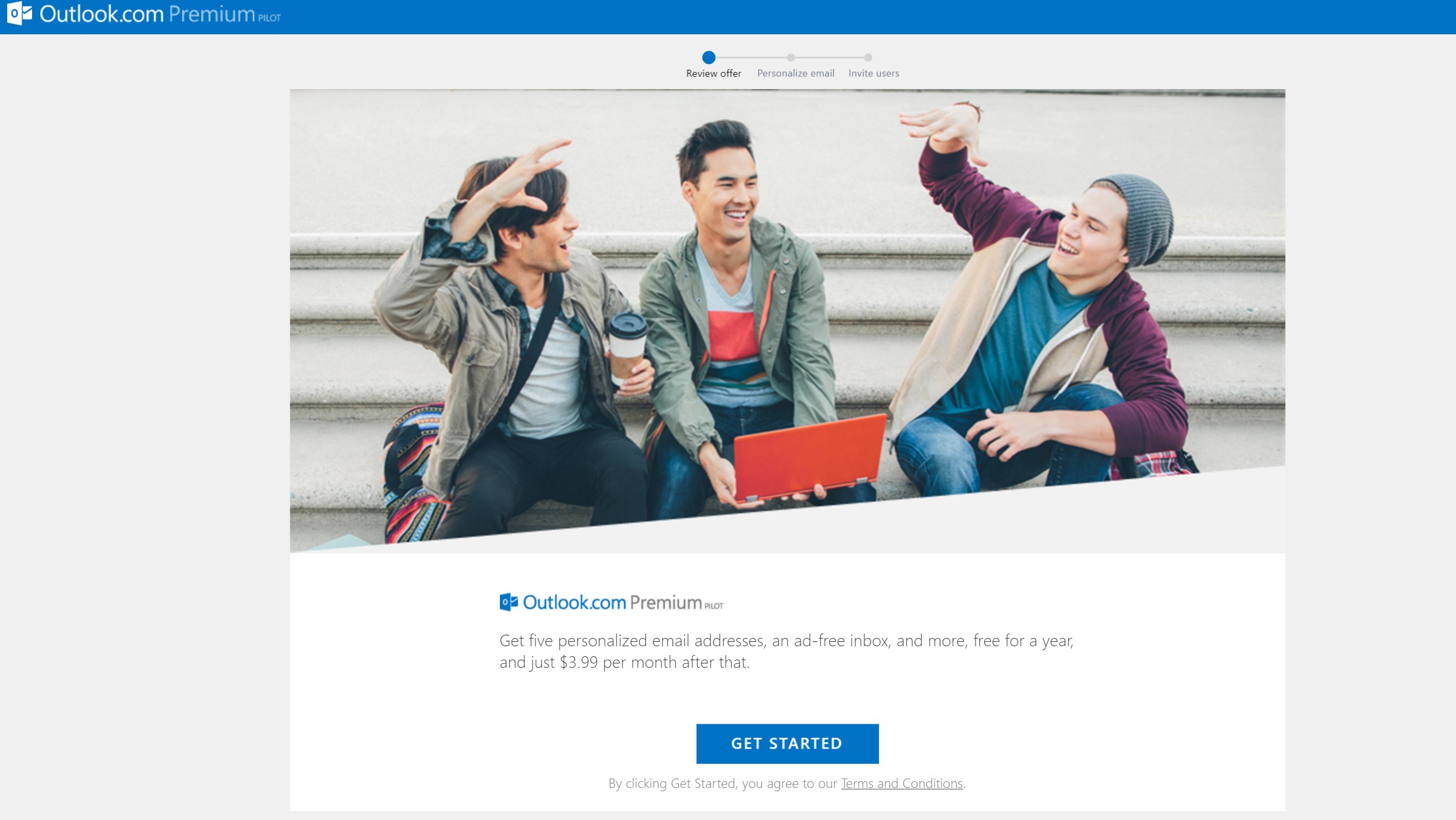Click the blue Review offer step circle
Viewport: 1456px width, 820px height.
click(x=709, y=57)
